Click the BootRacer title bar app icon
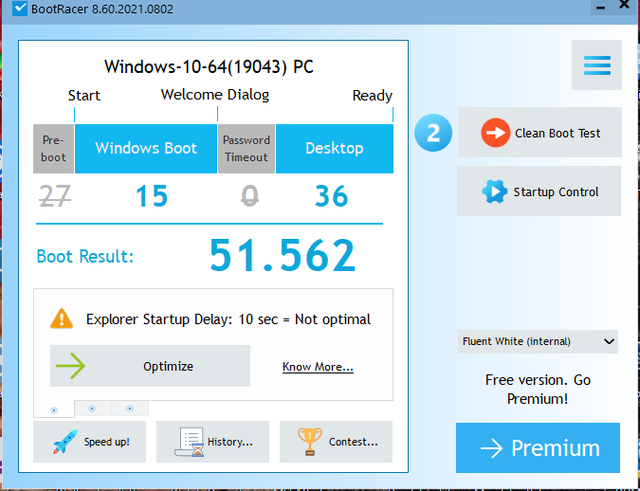The height and width of the screenshot is (491, 640). (x=20, y=9)
